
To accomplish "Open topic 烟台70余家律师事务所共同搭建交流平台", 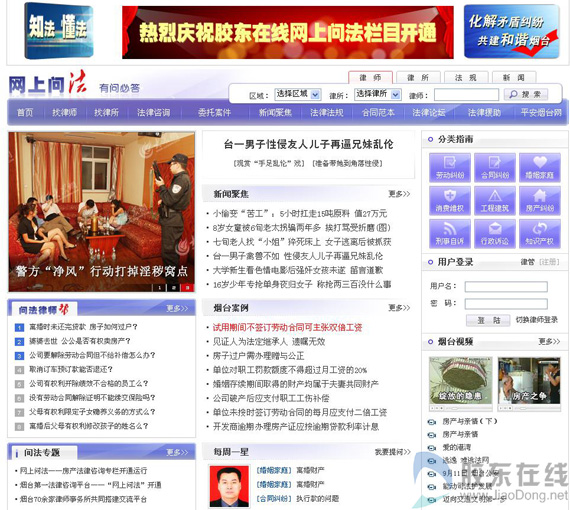I will (x=83, y=499).
